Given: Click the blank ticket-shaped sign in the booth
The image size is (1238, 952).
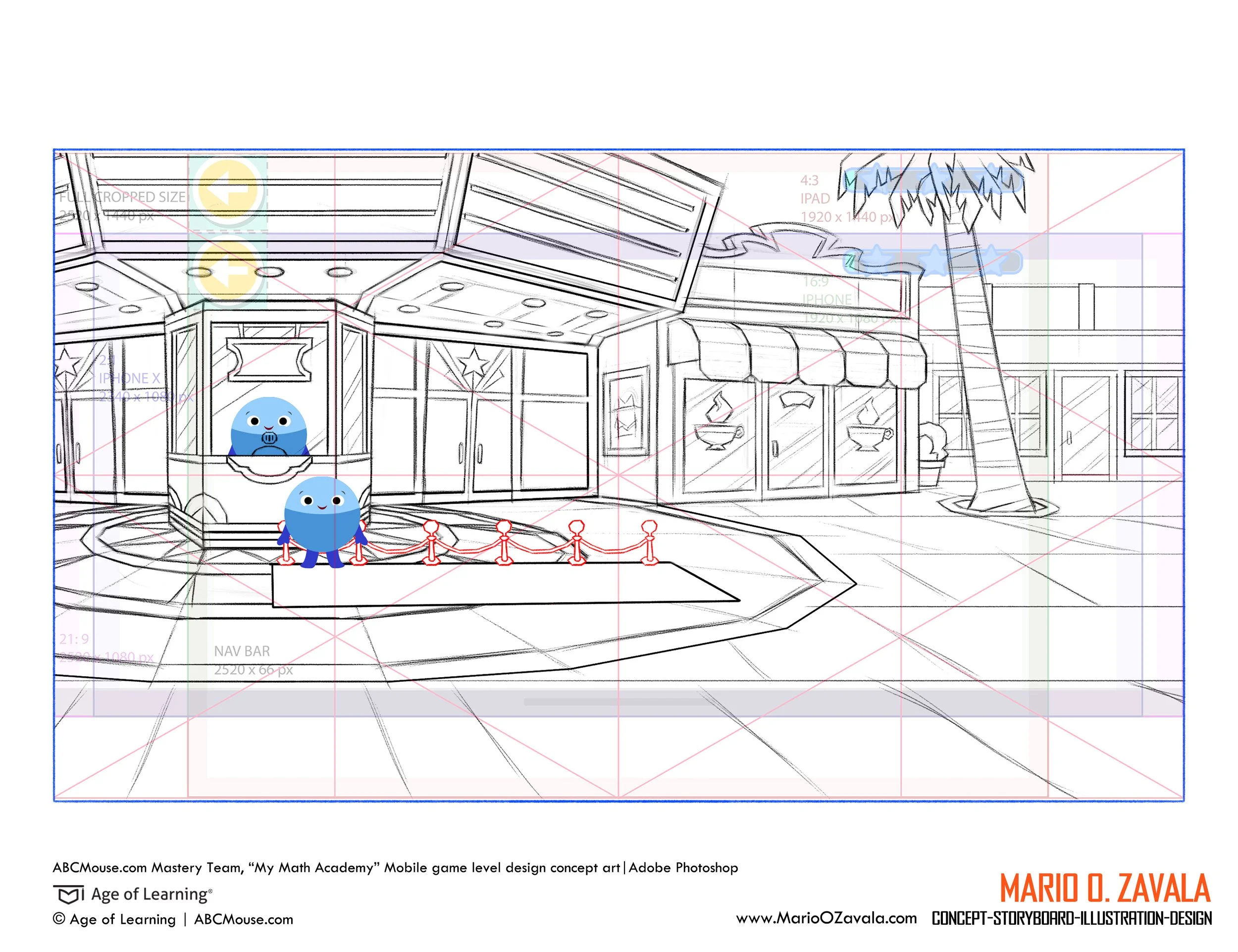Looking at the screenshot, I should pos(270,359).
